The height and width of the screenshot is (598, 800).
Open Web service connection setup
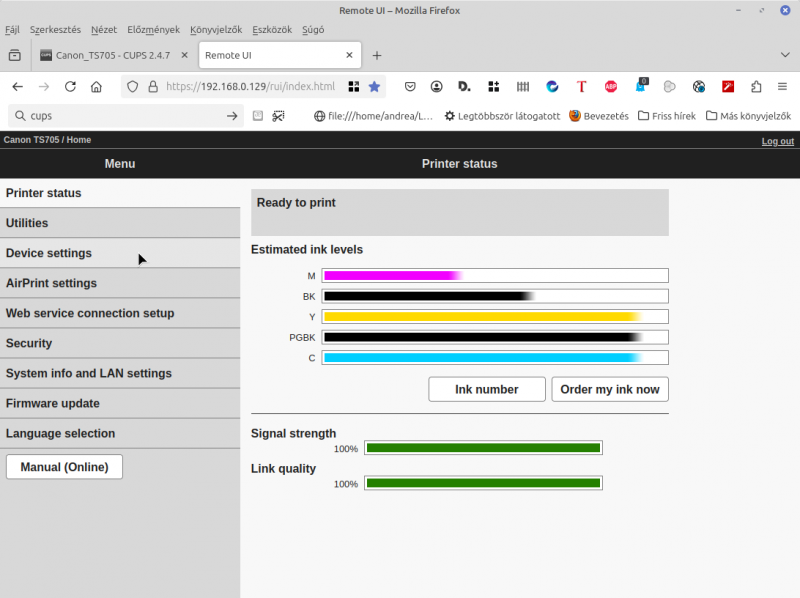120,313
